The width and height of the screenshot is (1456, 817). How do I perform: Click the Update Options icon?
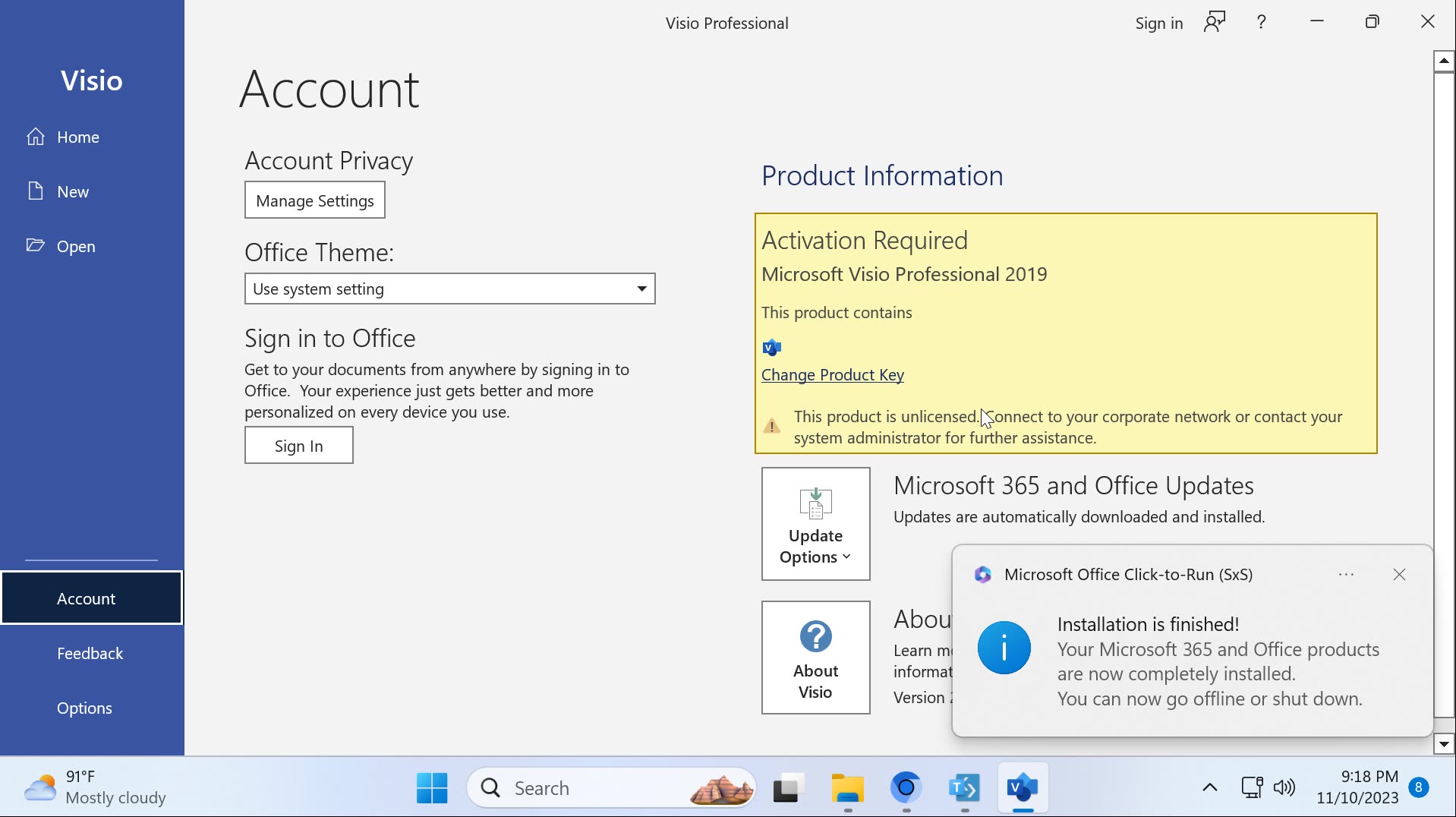[x=815, y=503]
